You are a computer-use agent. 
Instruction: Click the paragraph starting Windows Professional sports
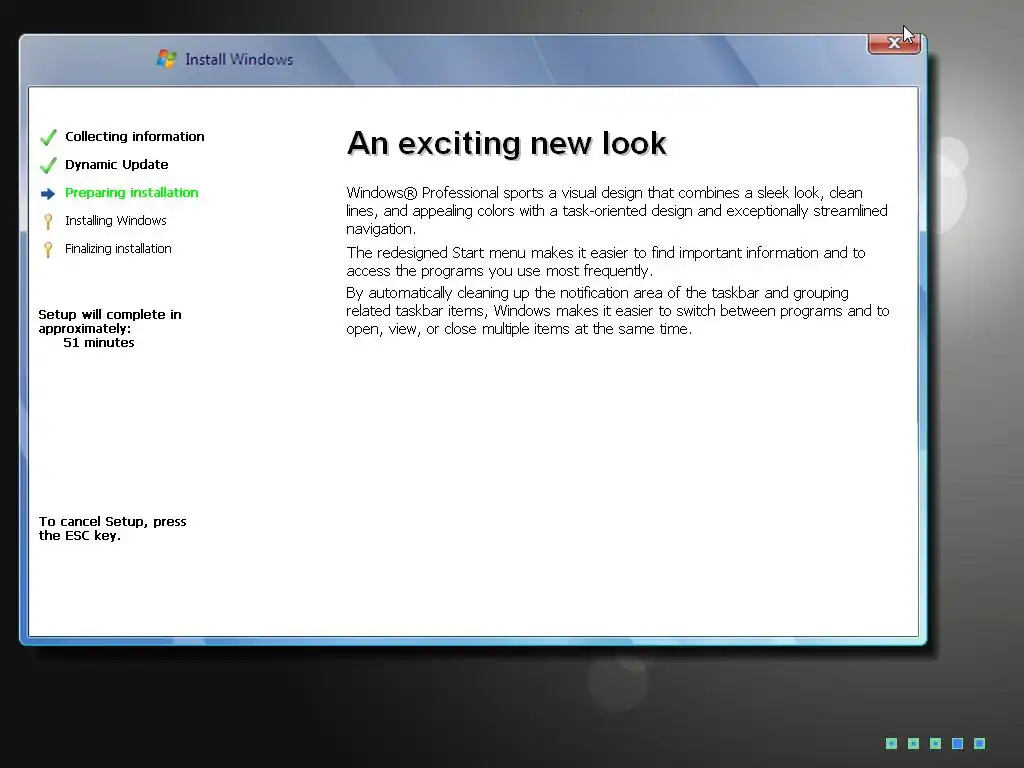(617, 211)
